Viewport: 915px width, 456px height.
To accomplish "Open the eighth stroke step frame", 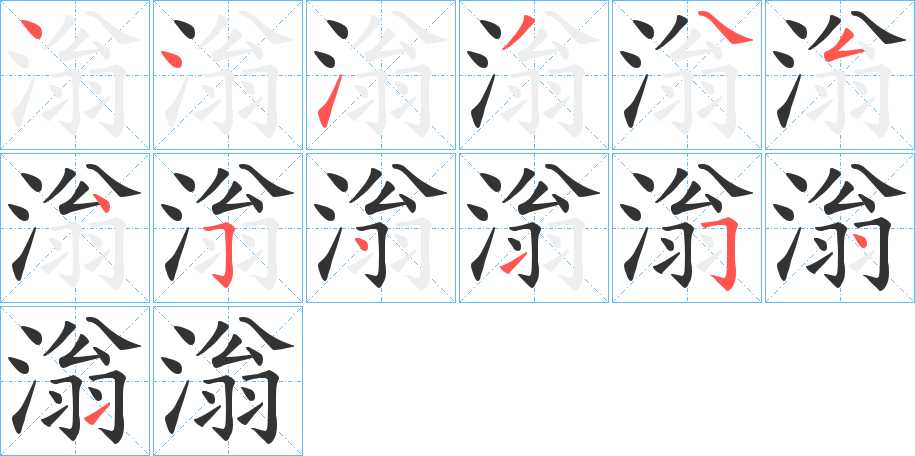I will [228, 228].
